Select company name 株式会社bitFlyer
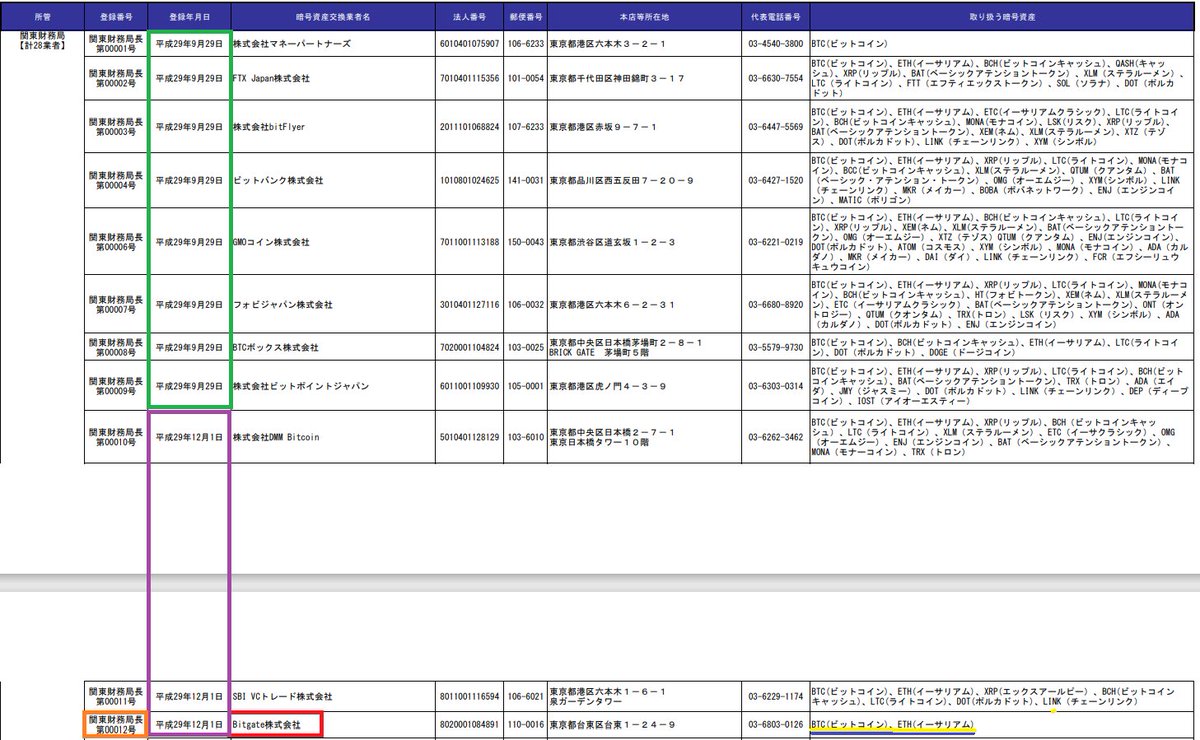Viewport: 1200px width, 740px height. pos(269,127)
